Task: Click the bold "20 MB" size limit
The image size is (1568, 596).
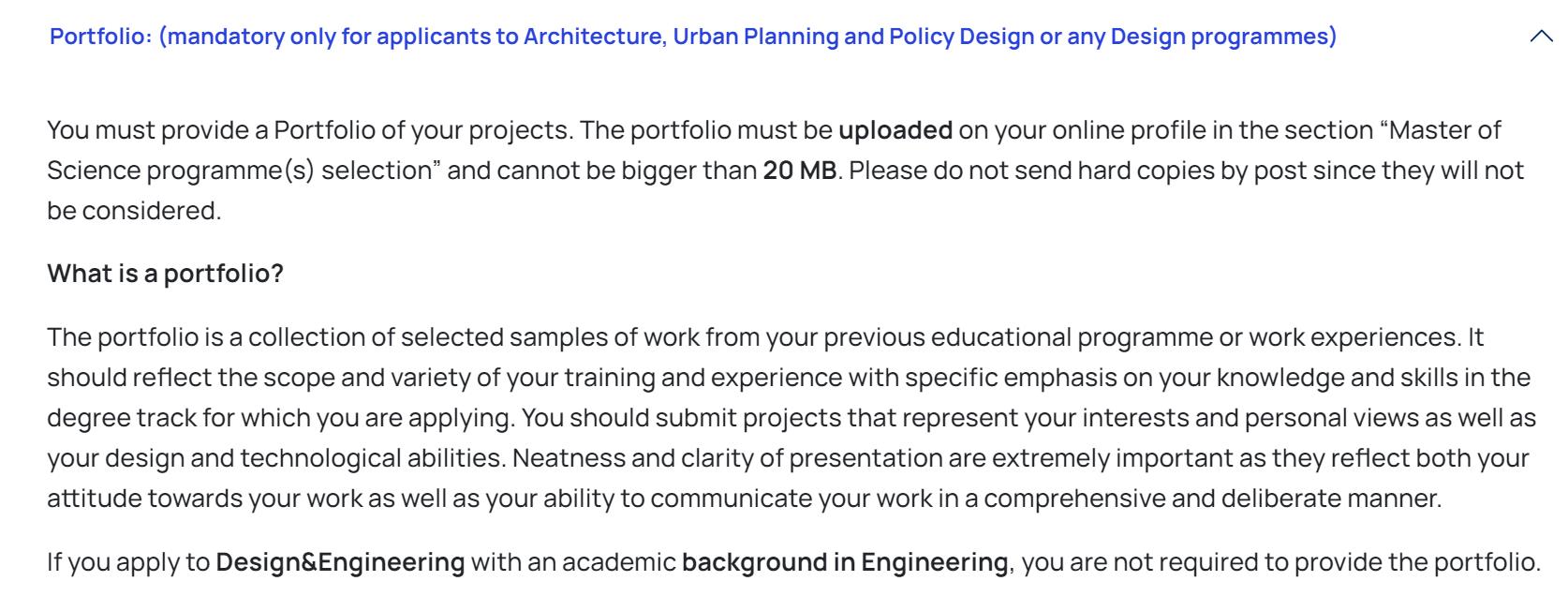Action: point(799,171)
